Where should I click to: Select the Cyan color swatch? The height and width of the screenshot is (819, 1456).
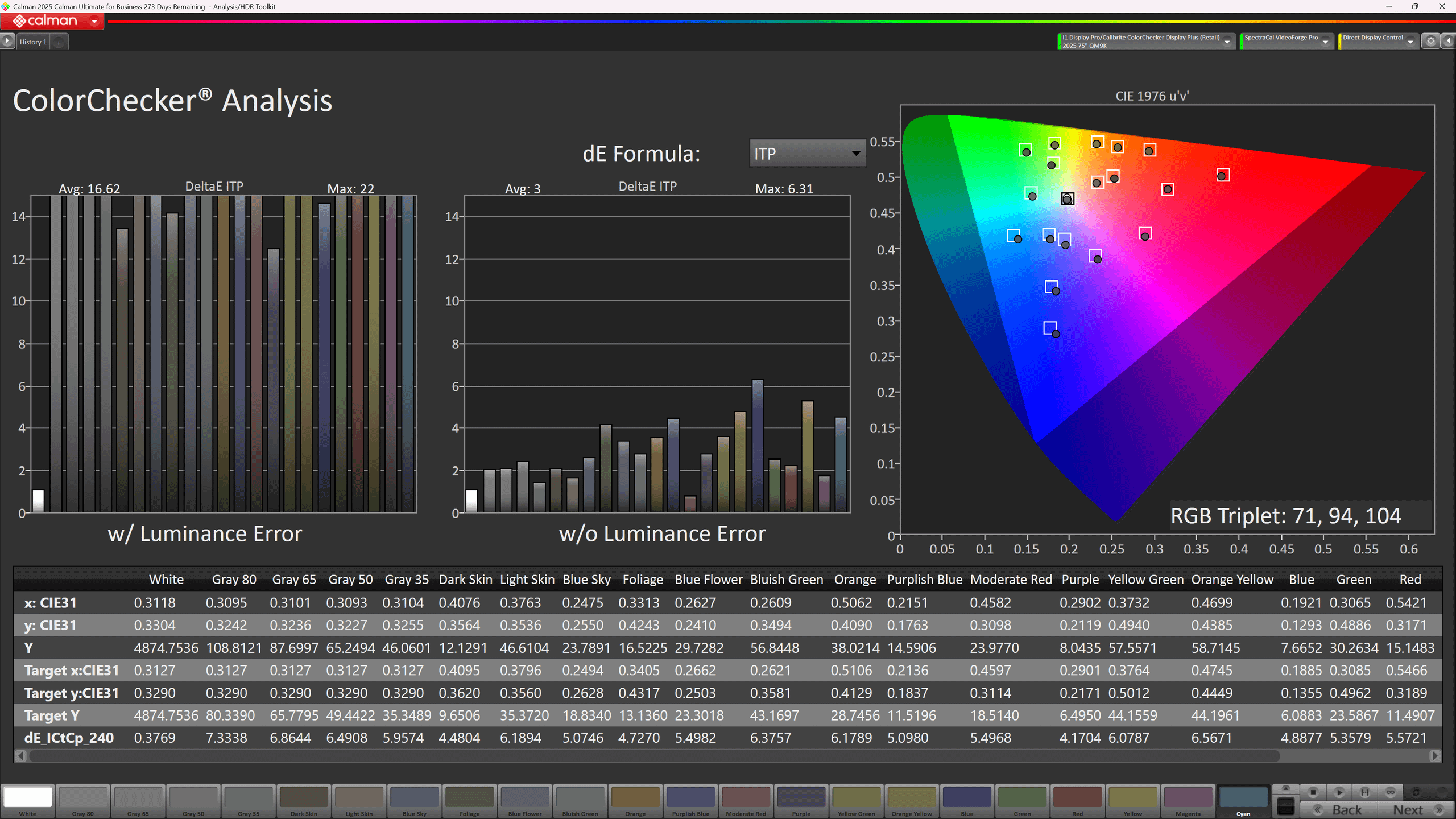pyautogui.click(x=1243, y=799)
